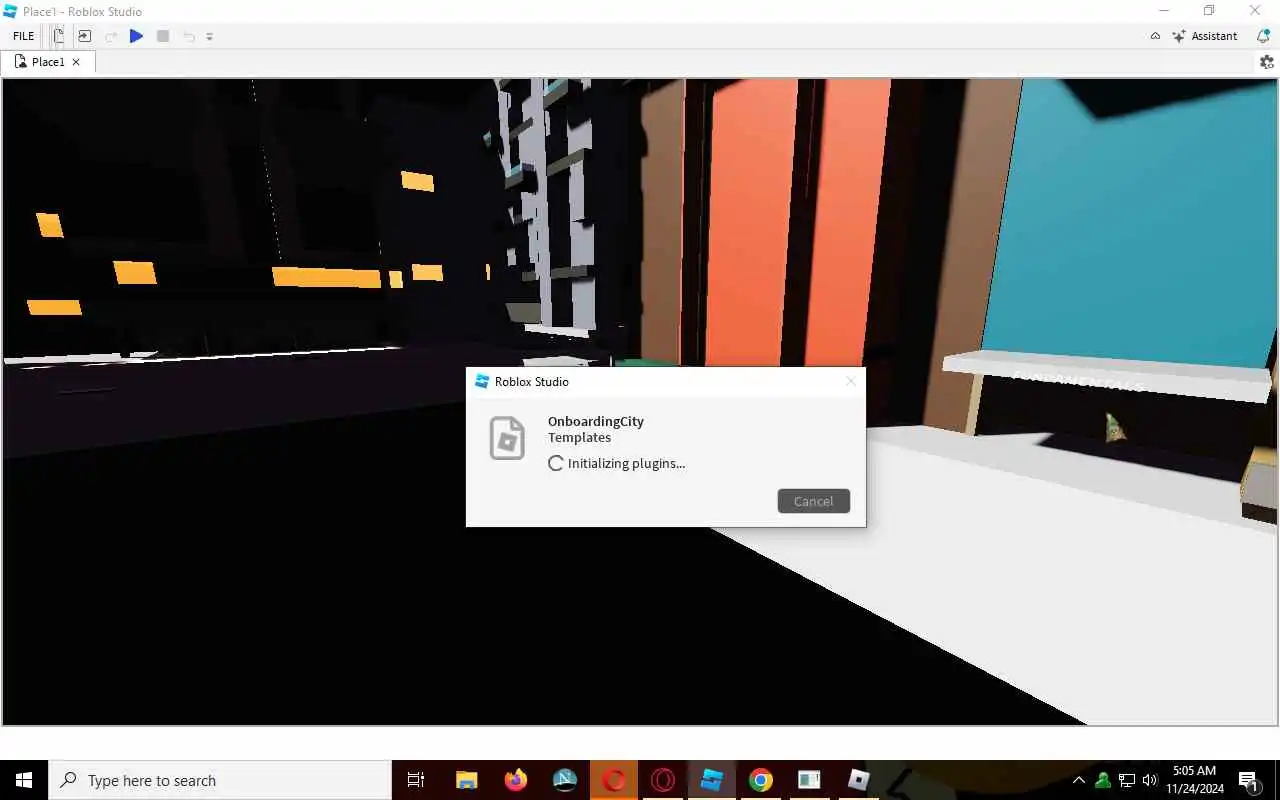The width and height of the screenshot is (1280, 800).
Task: Click the taskbar search box
Action: pyautogui.click(x=220, y=780)
